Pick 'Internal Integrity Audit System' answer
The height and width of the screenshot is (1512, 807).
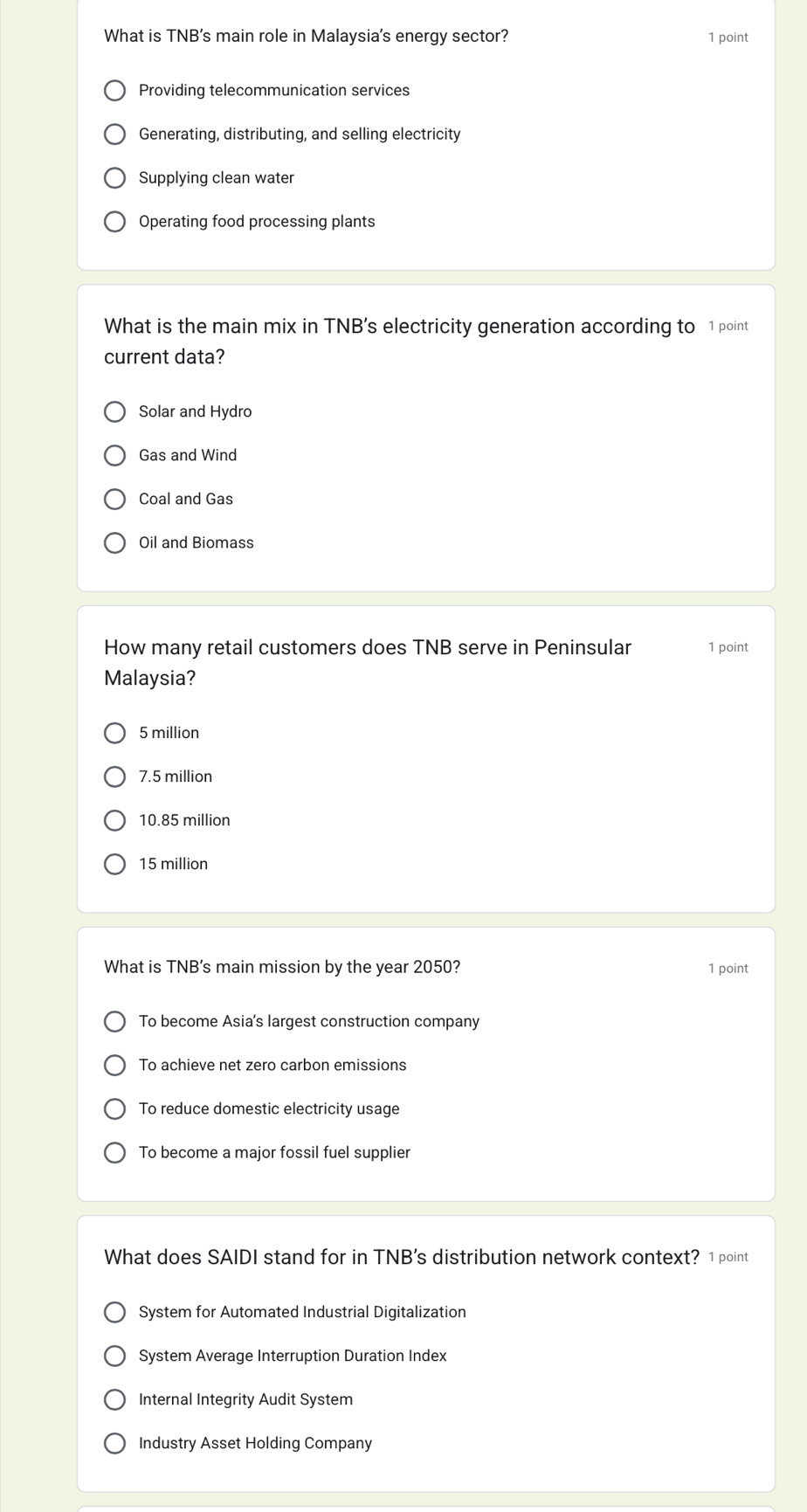point(114,1400)
